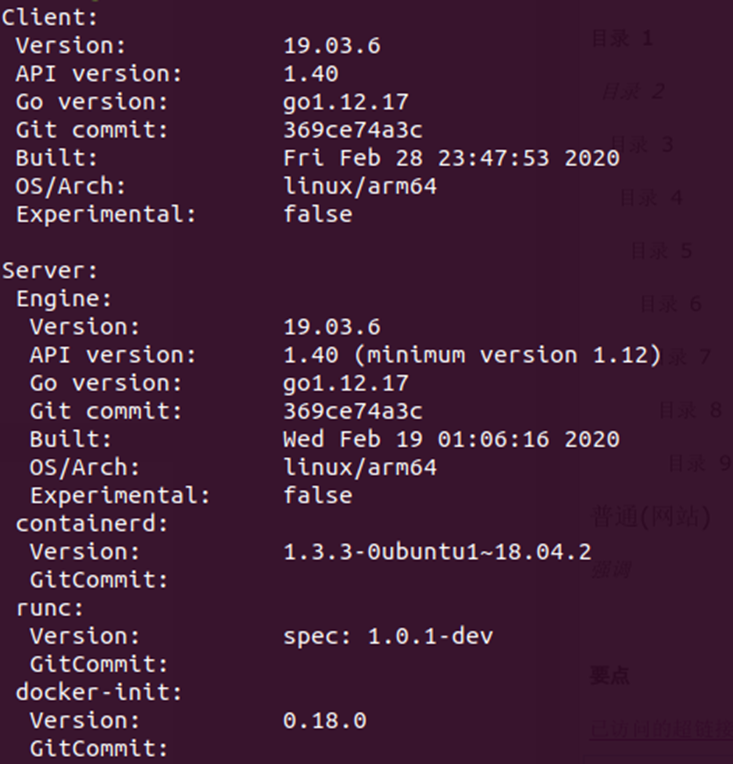Select the build date Wed Feb 19 01:06:16 2020
The width and height of the screenshot is (733, 764).
click(x=451, y=440)
